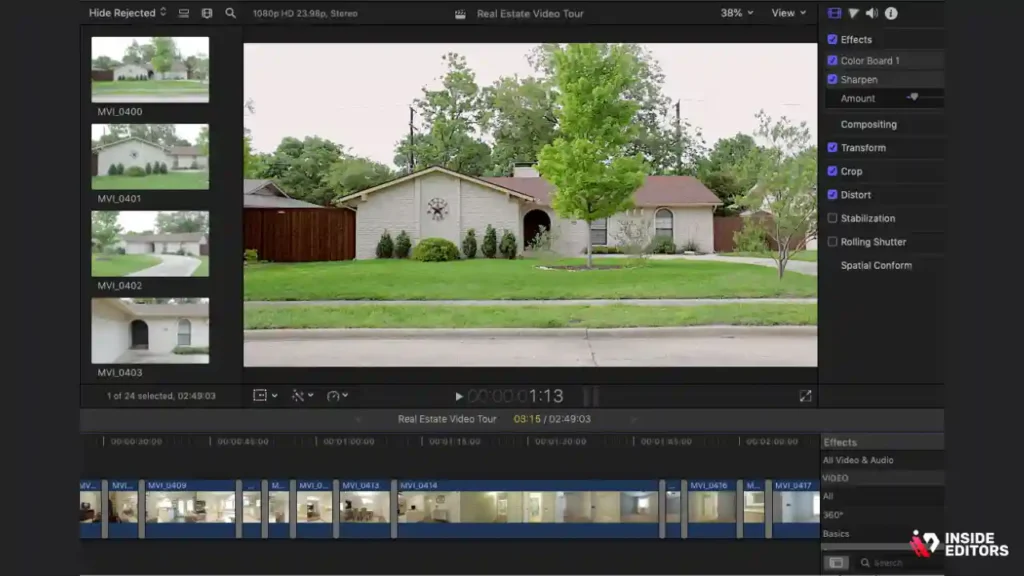Play the viewer with the play button
1024x576 pixels.
point(458,396)
